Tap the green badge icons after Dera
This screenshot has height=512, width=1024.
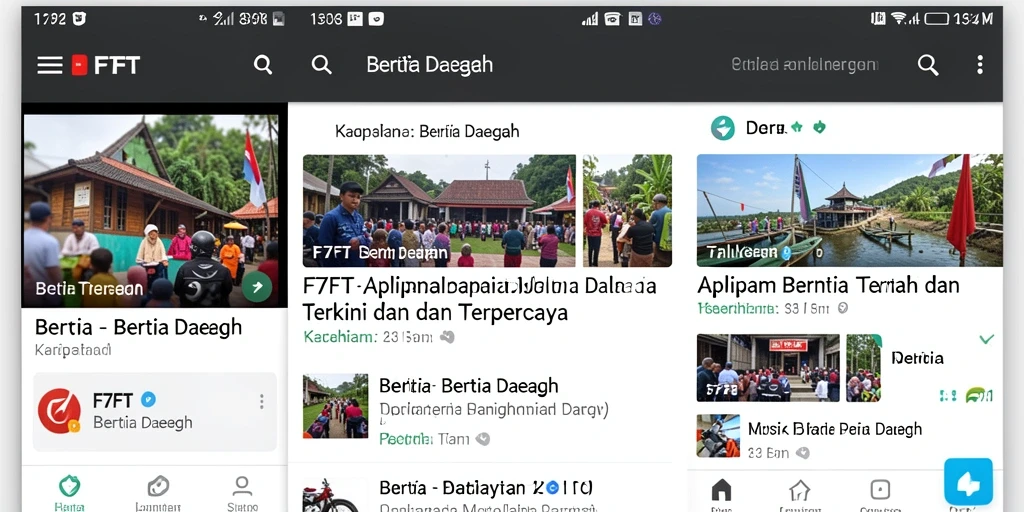tap(808, 127)
